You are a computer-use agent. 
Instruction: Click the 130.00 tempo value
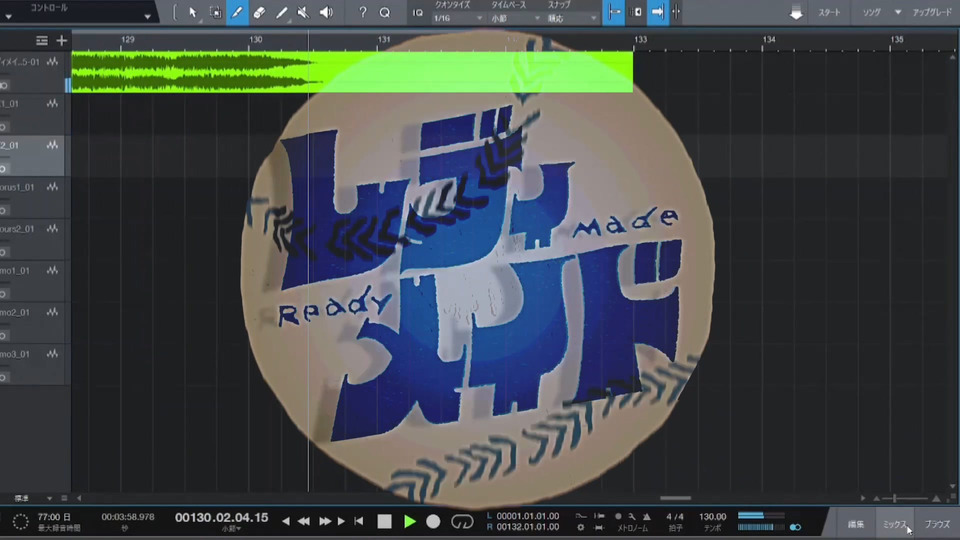pos(713,517)
